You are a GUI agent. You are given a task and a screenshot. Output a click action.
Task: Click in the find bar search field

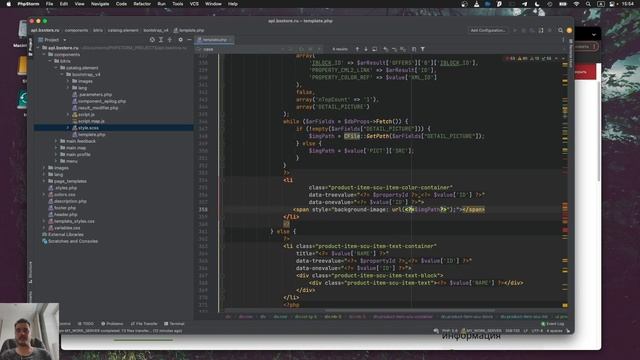(x=241, y=49)
